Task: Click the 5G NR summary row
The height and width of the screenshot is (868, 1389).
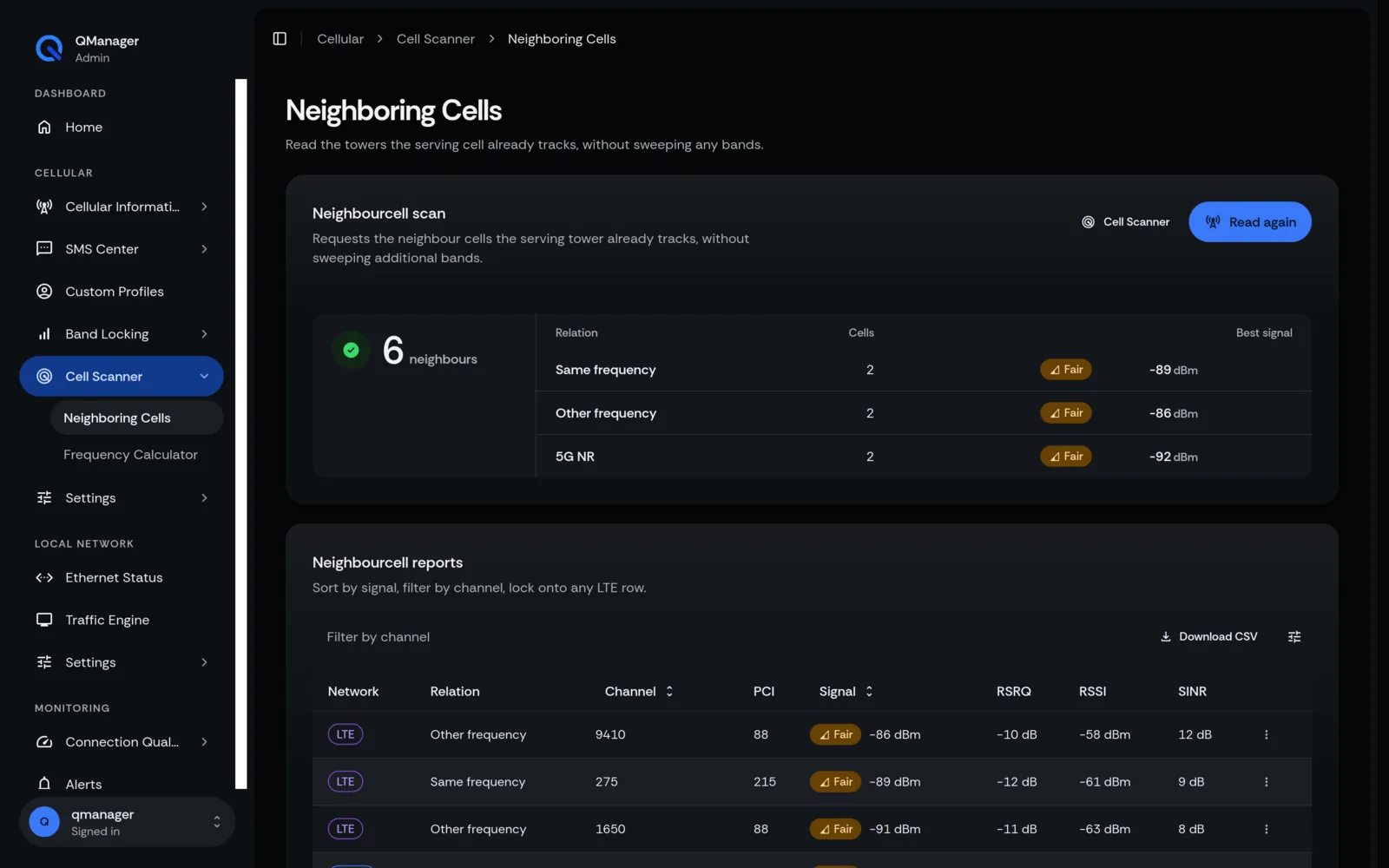Action: 923,457
